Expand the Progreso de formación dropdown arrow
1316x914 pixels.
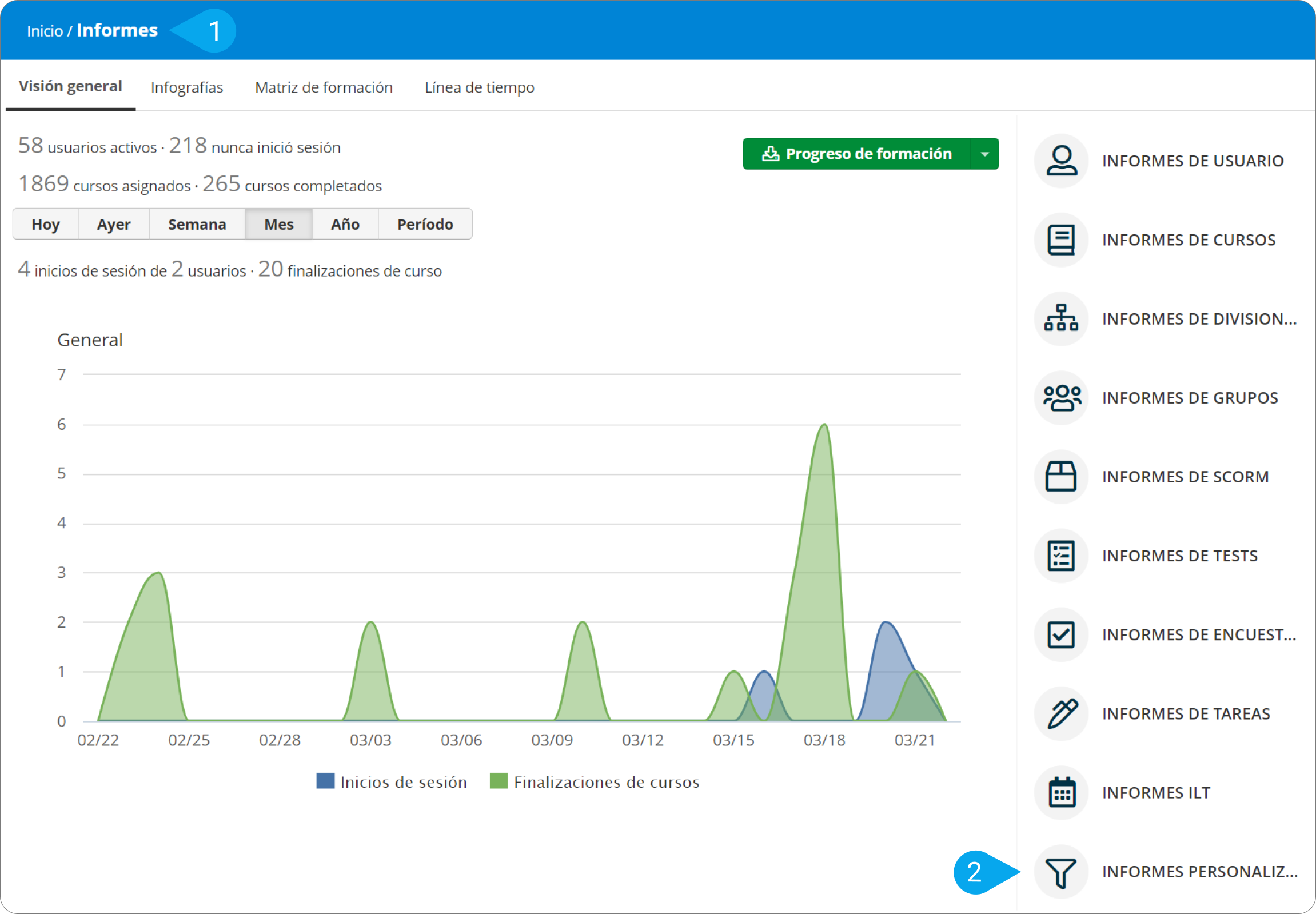coord(985,154)
